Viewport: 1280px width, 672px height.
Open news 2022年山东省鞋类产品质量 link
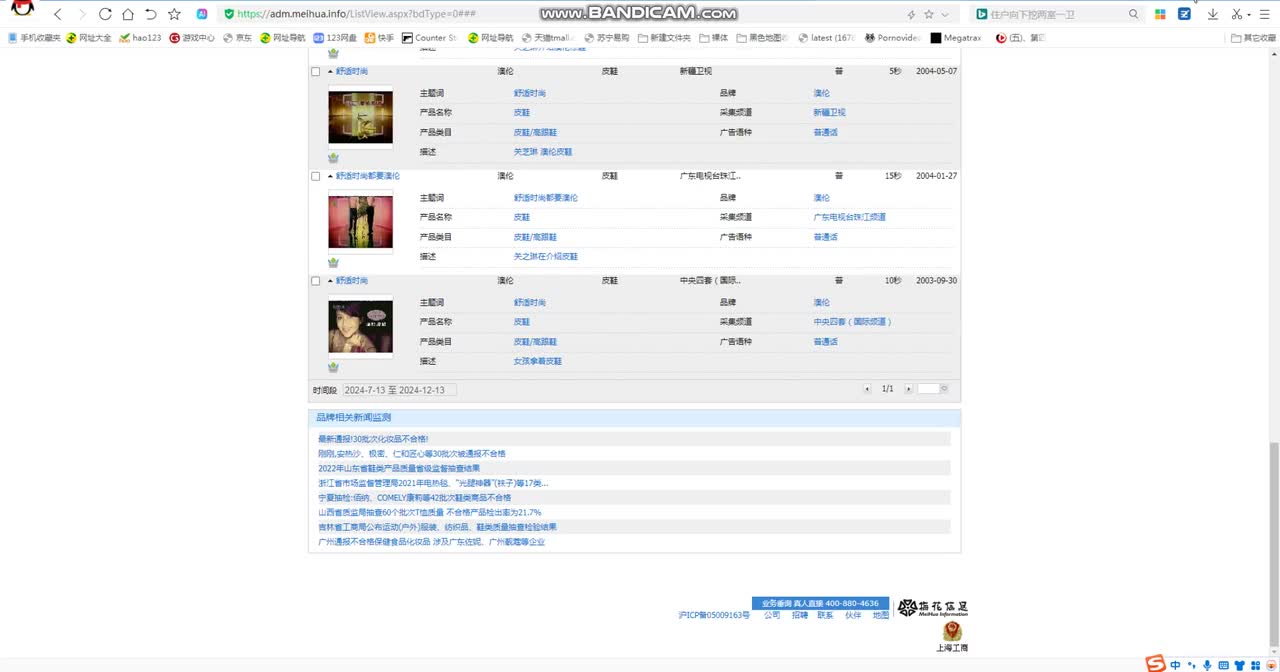click(x=399, y=468)
